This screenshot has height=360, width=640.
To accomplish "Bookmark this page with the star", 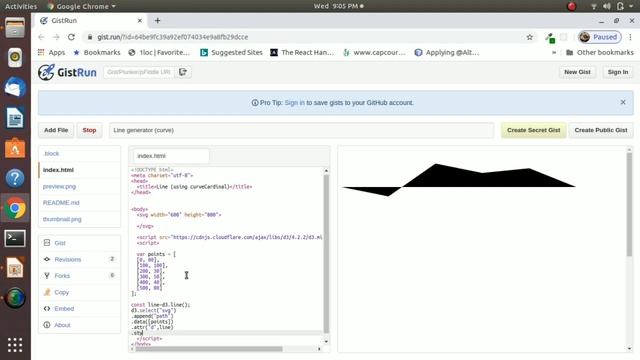I will pos(529,37).
